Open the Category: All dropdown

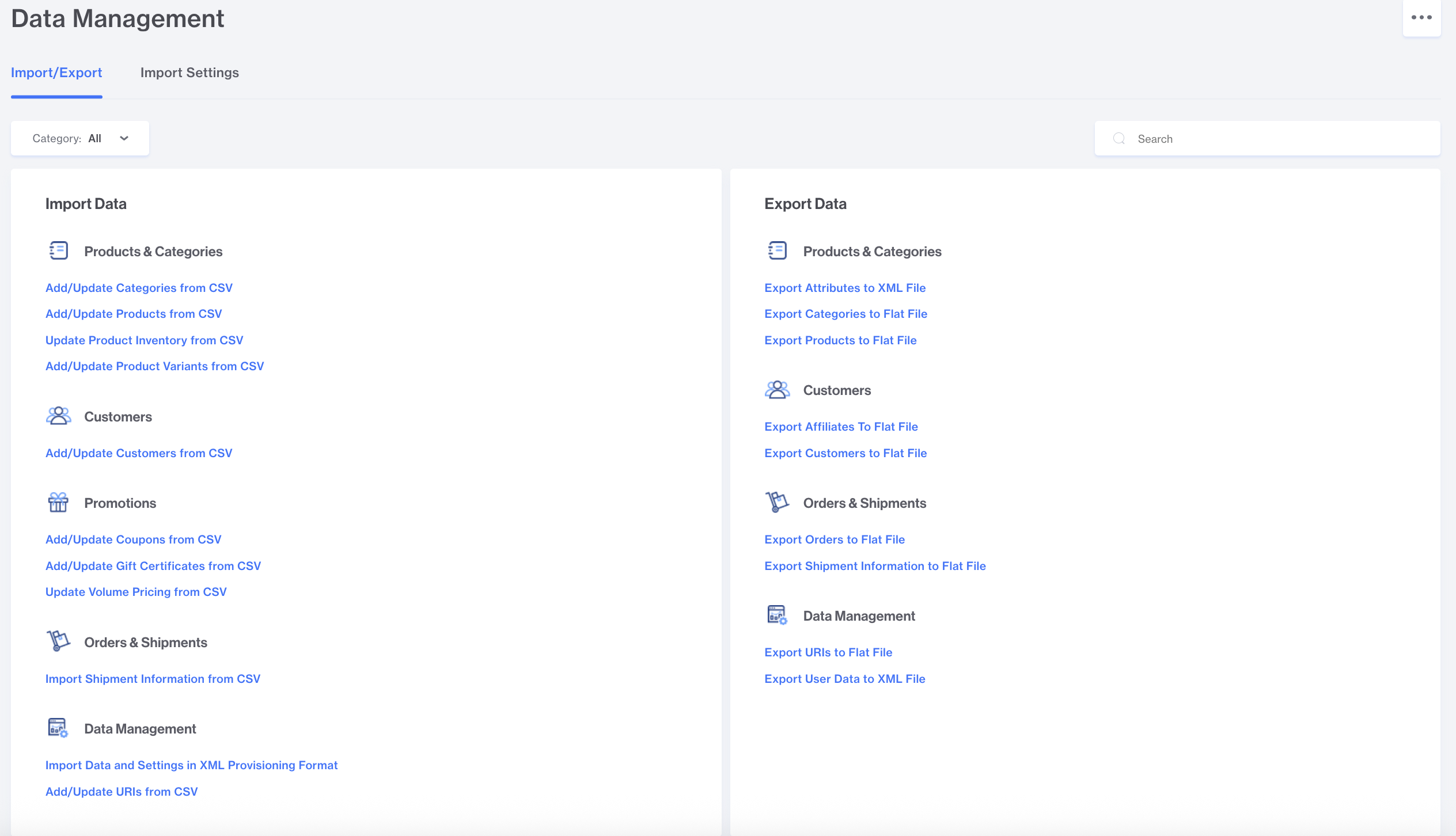(80, 138)
